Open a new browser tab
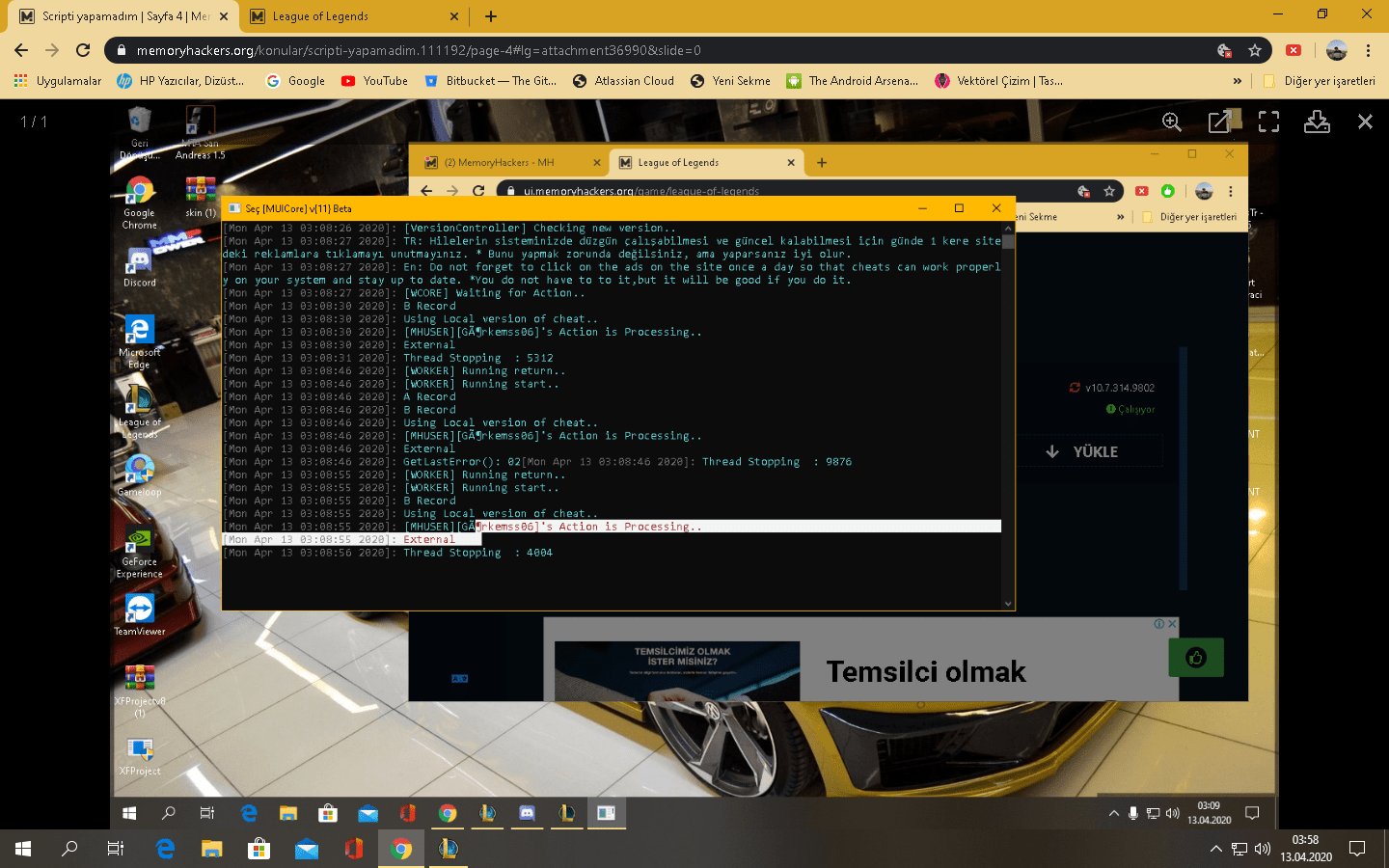This screenshot has width=1389, height=868. tap(491, 16)
